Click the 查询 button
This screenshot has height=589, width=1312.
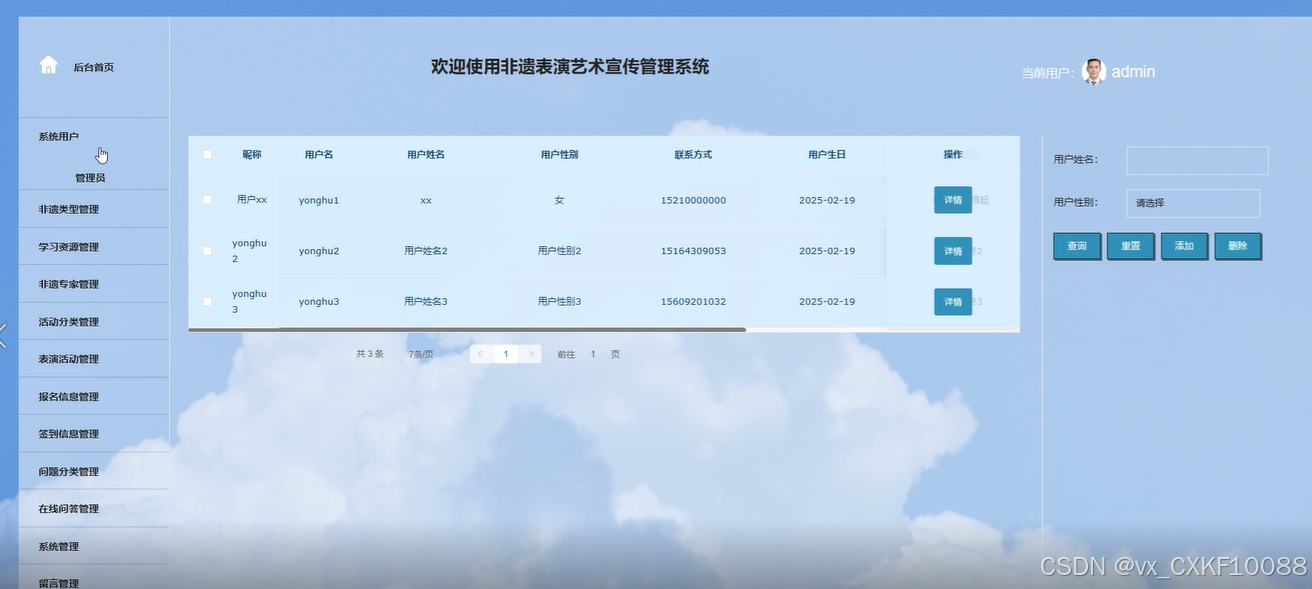point(1077,246)
